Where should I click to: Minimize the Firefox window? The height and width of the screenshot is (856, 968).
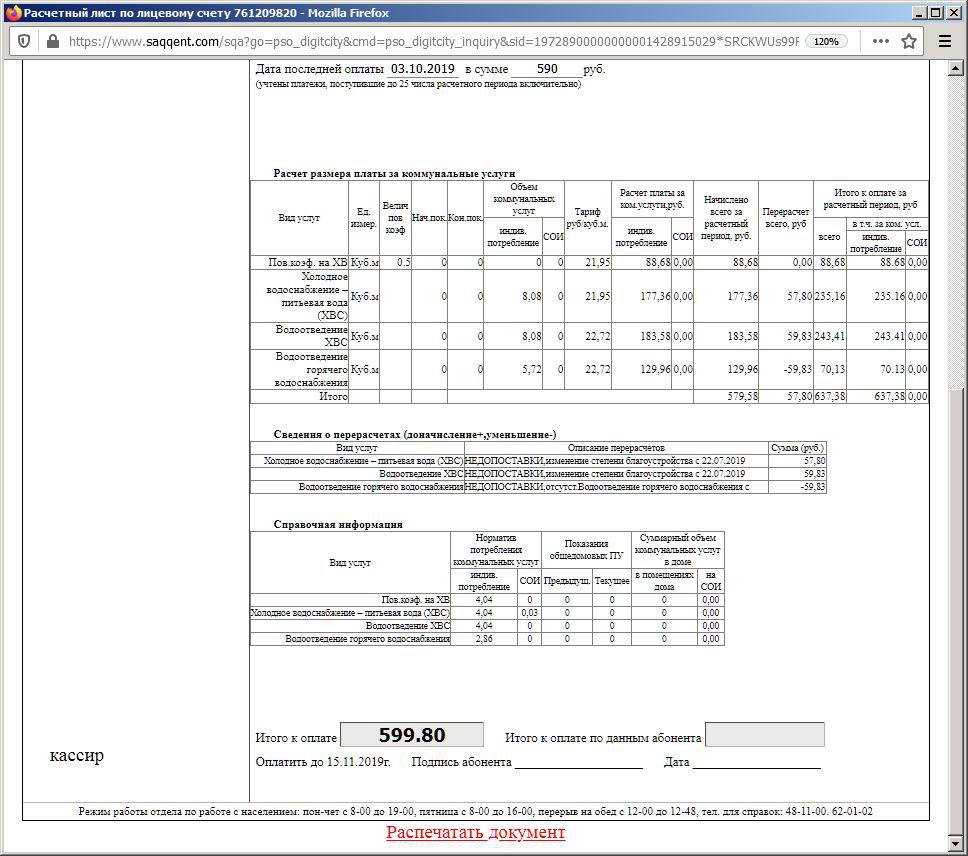coord(920,12)
